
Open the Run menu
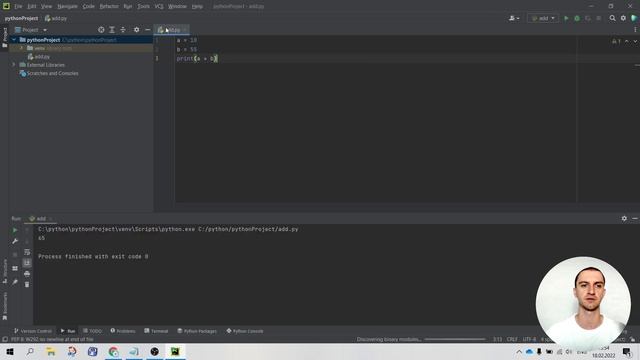128,7
